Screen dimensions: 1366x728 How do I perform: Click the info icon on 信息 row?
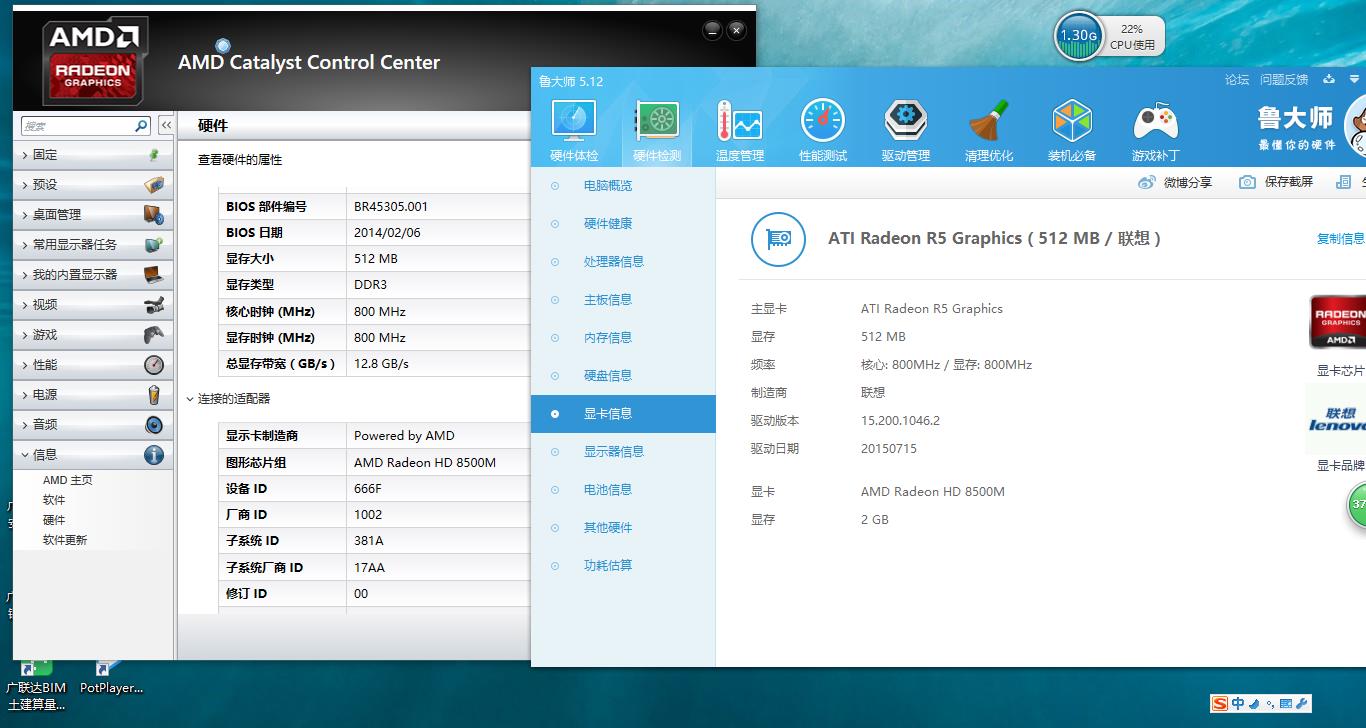153,455
